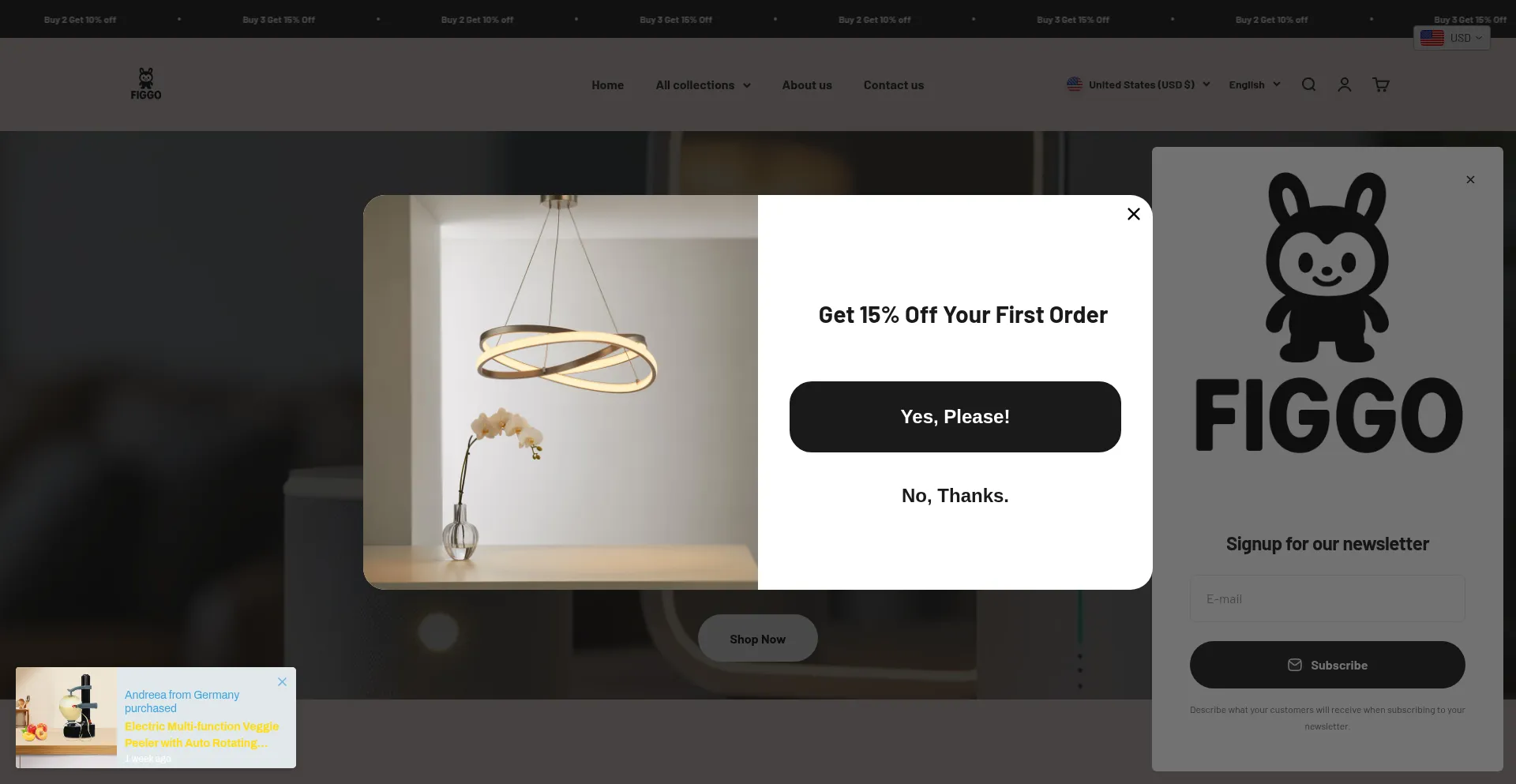Click the Subscribe button

pos(1327,665)
